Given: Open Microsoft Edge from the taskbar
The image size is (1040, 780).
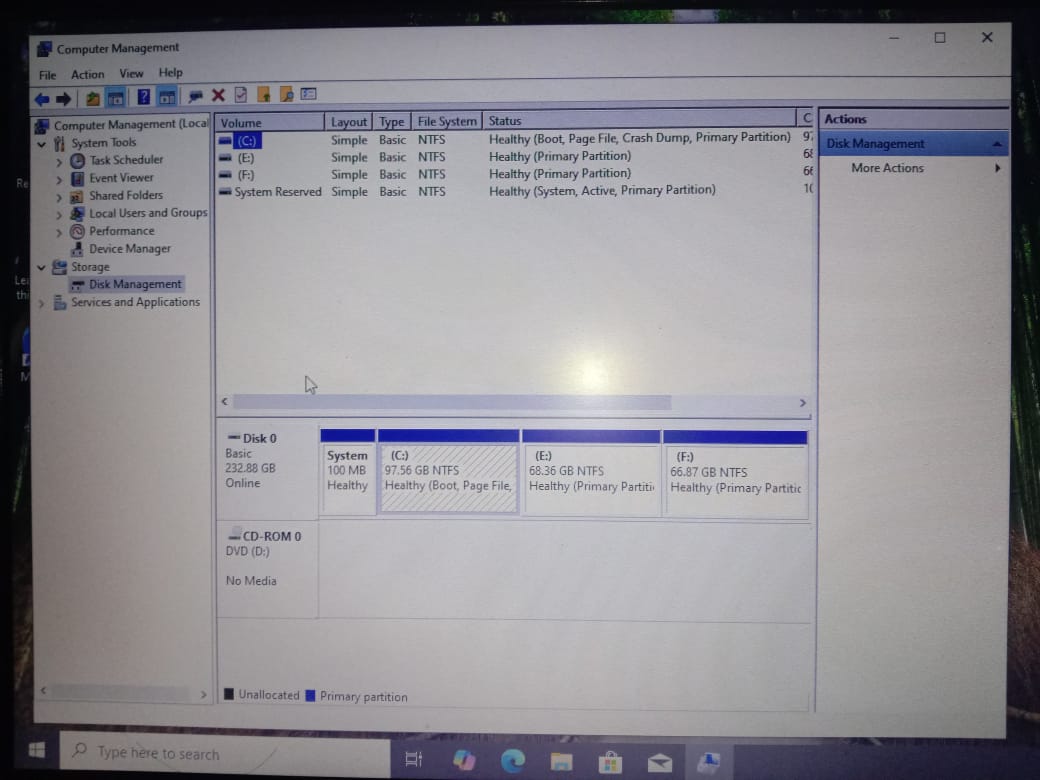Looking at the screenshot, I should pos(513,761).
